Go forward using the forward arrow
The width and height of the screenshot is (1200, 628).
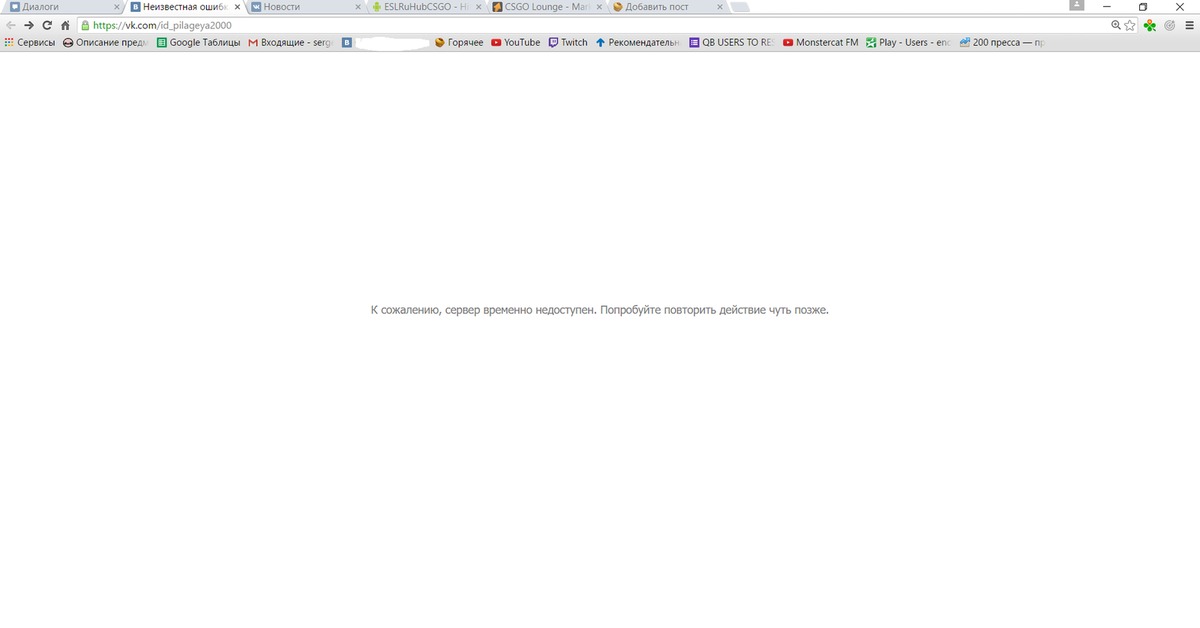[x=29, y=25]
